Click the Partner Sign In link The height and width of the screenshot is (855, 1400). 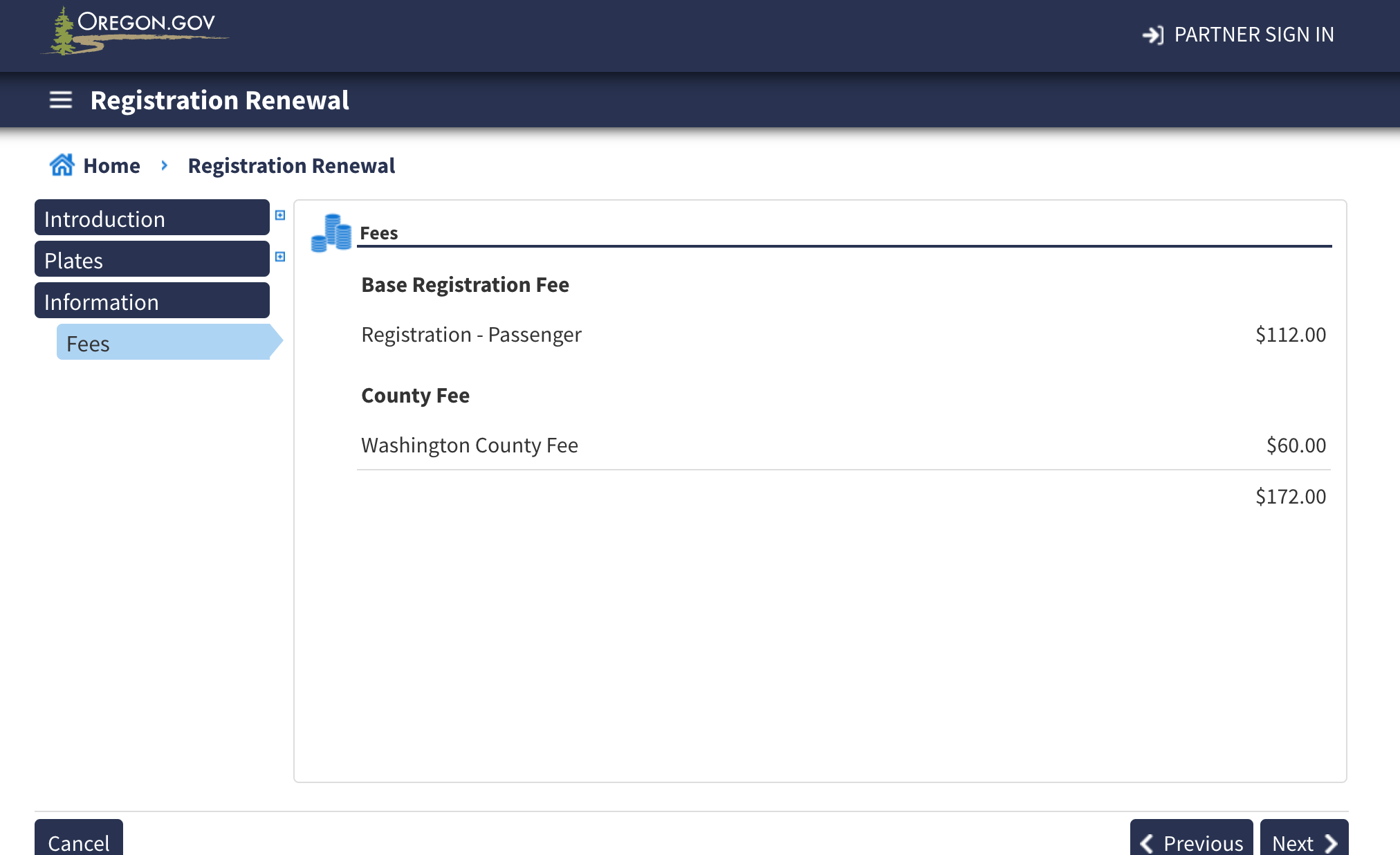coord(1253,35)
